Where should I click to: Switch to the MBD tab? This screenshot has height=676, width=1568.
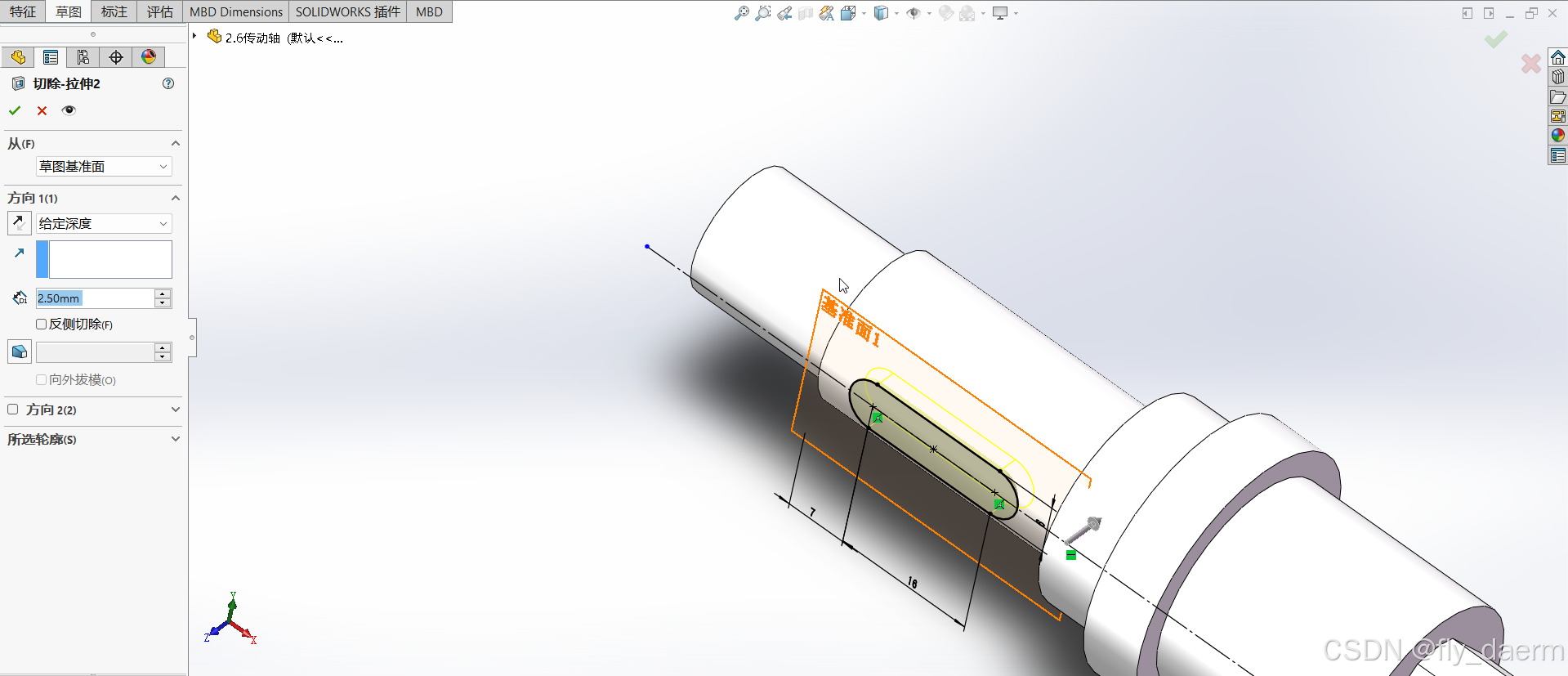click(429, 11)
